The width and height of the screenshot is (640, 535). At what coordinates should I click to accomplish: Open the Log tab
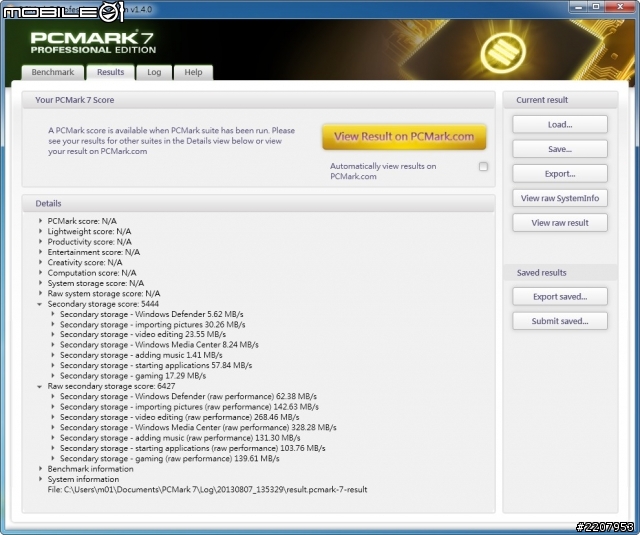pos(154,72)
